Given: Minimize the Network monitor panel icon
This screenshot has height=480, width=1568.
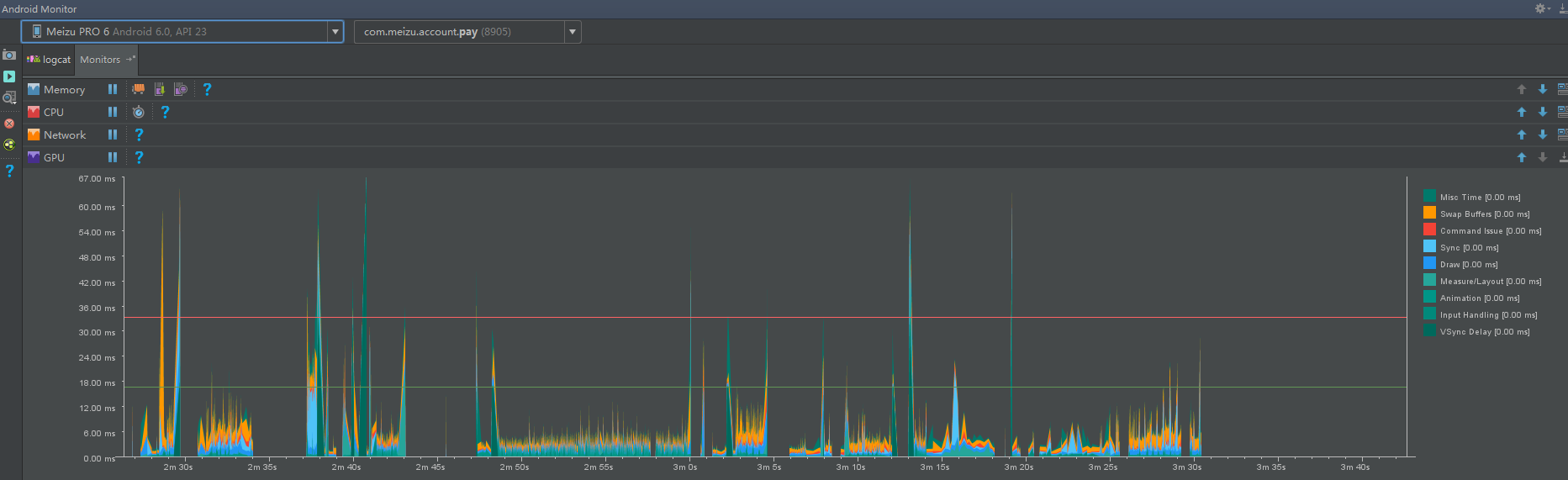Looking at the screenshot, I should tap(1563, 135).
